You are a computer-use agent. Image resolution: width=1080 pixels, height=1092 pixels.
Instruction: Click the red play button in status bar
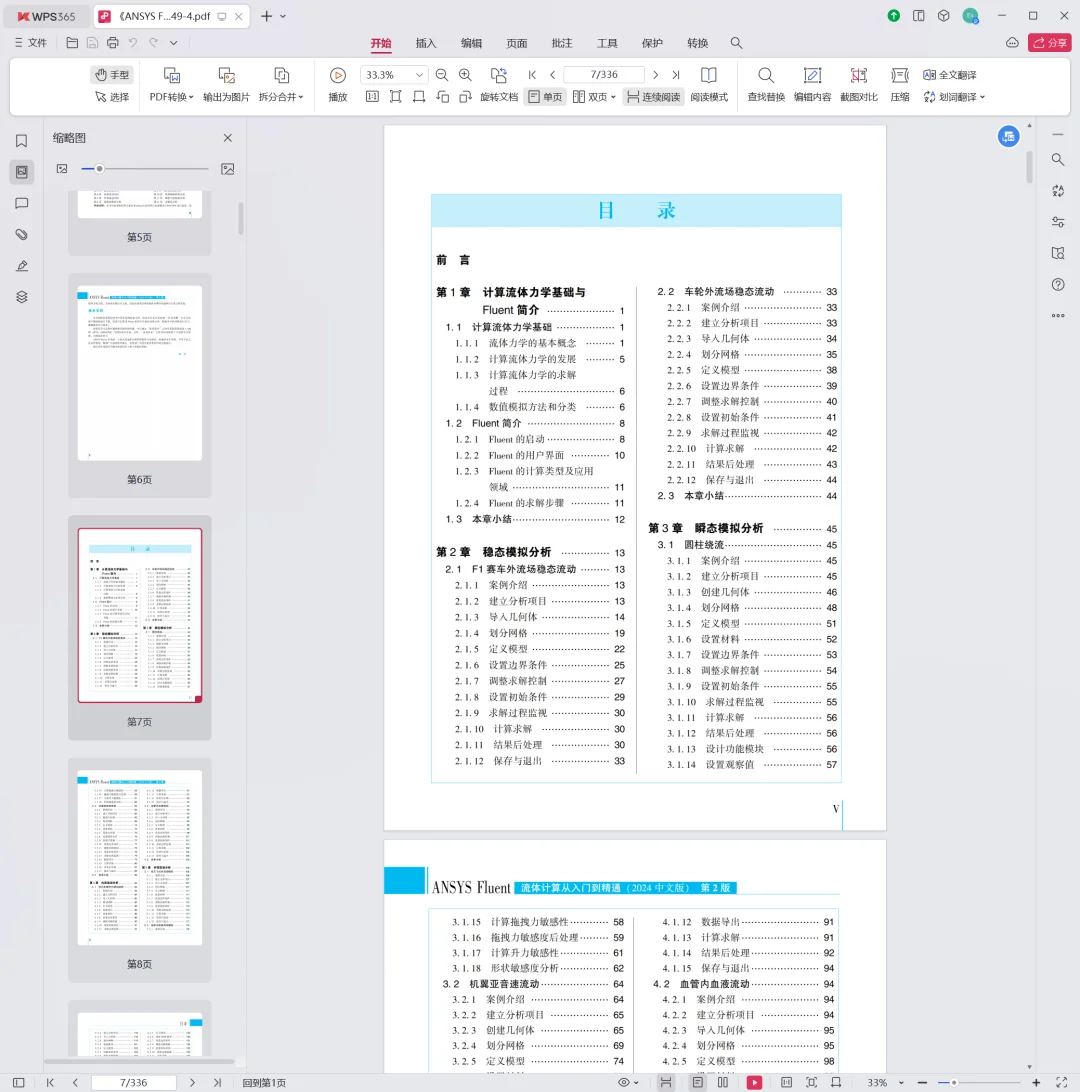pos(754,1082)
